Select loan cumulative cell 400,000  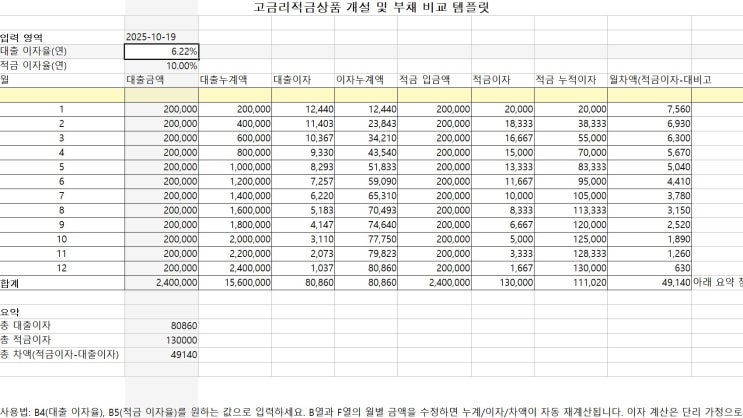(235, 124)
